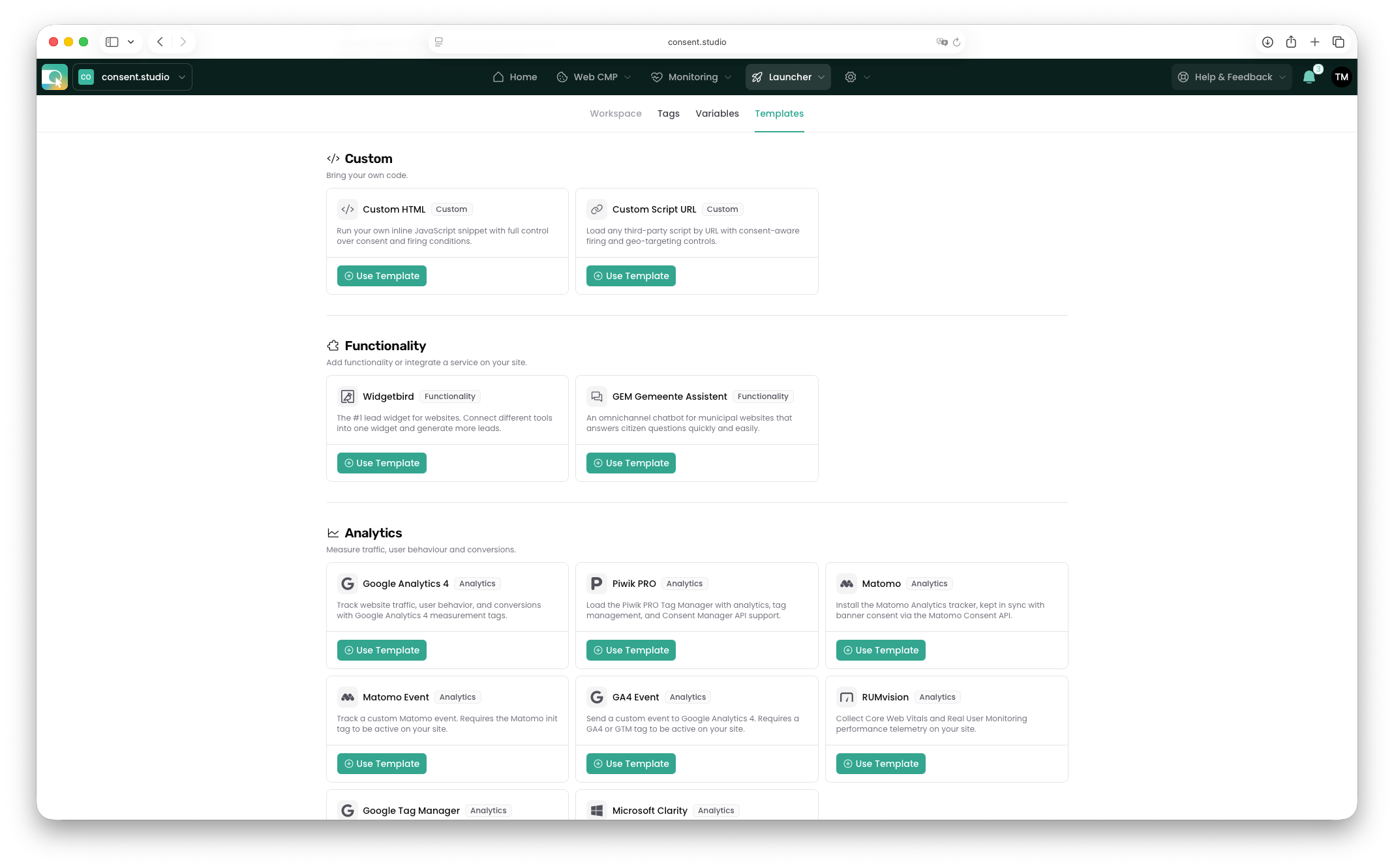This screenshot has height=868, width=1394.
Task: Click the RUMvision card title
Action: coord(885,697)
